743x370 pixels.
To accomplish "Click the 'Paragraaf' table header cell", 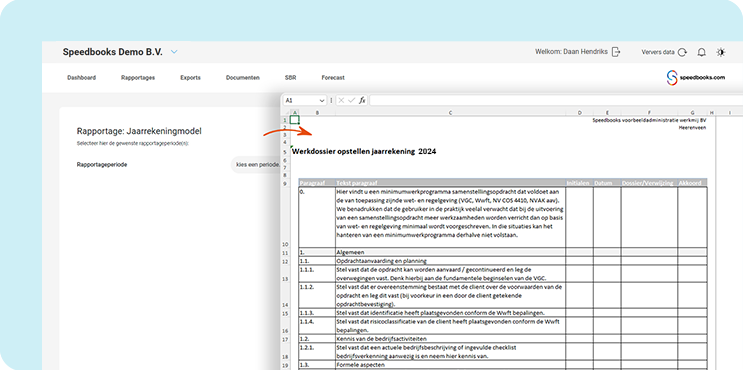I will click(x=317, y=183).
